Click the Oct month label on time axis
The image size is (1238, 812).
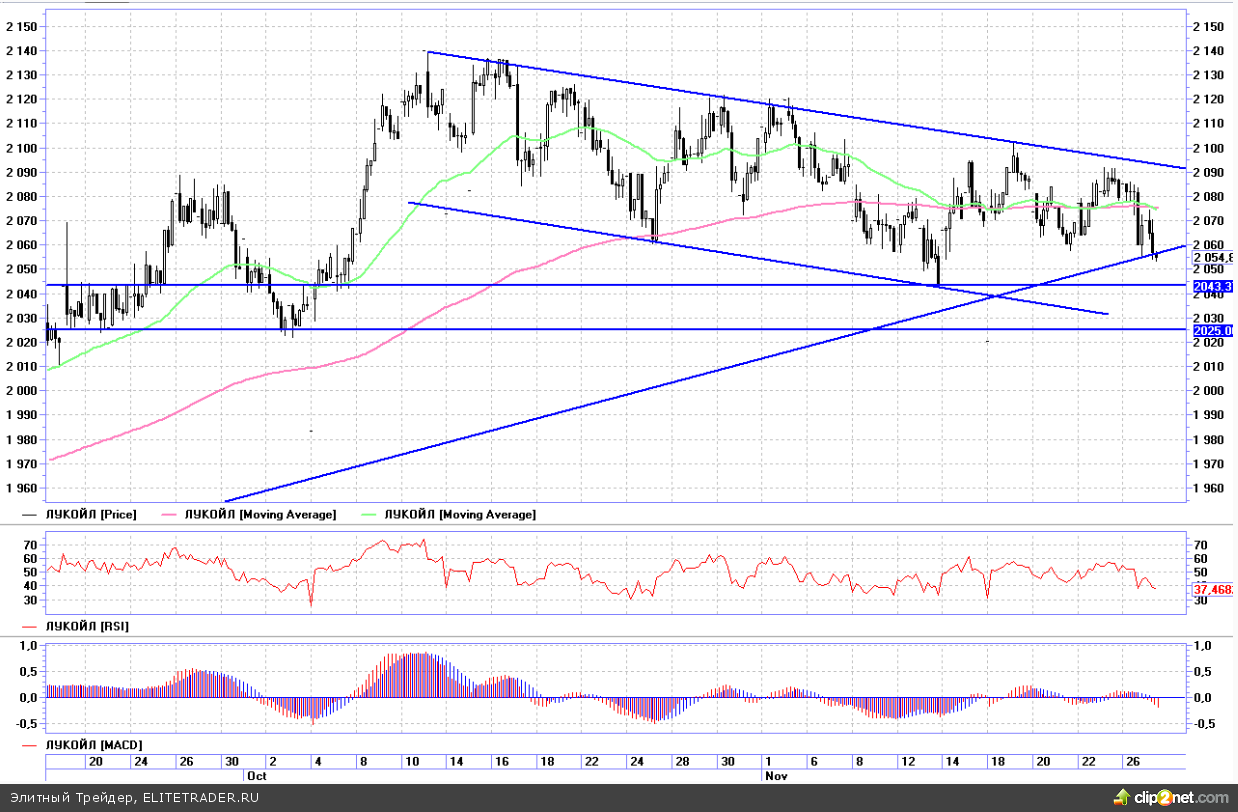(257, 775)
